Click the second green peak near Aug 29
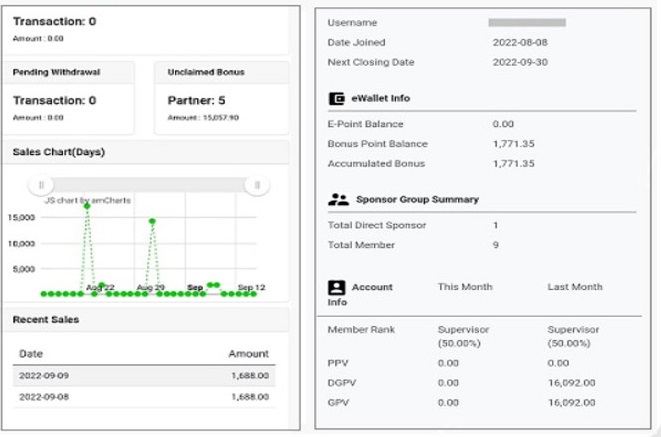 point(153,221)
